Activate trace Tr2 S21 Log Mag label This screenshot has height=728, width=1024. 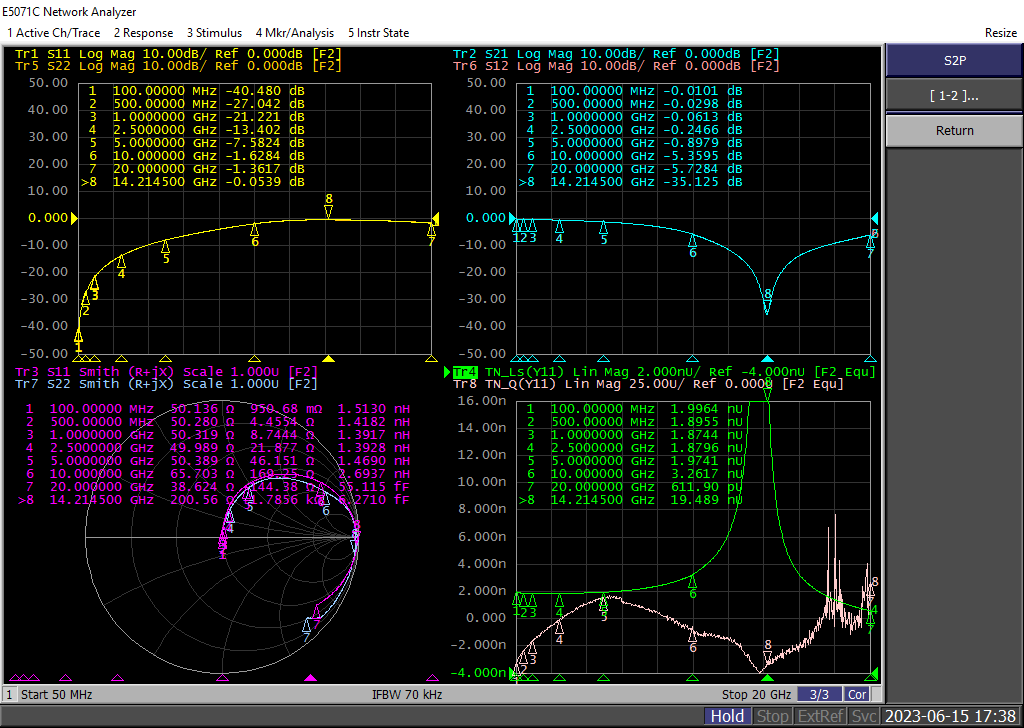click(x=616, y=54)
